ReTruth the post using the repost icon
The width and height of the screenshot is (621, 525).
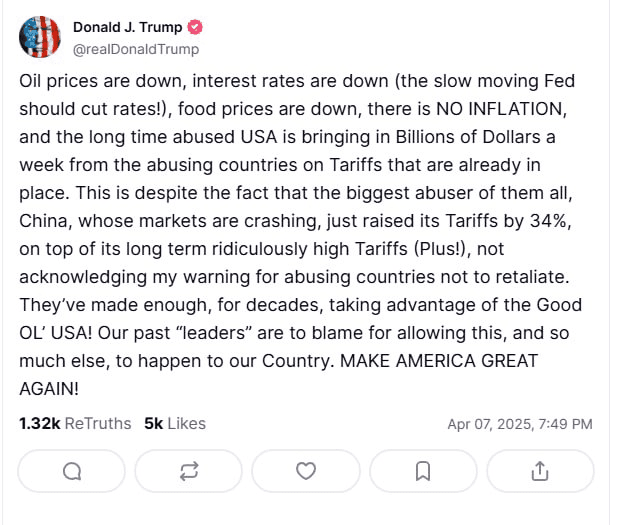tap(189, 470)
